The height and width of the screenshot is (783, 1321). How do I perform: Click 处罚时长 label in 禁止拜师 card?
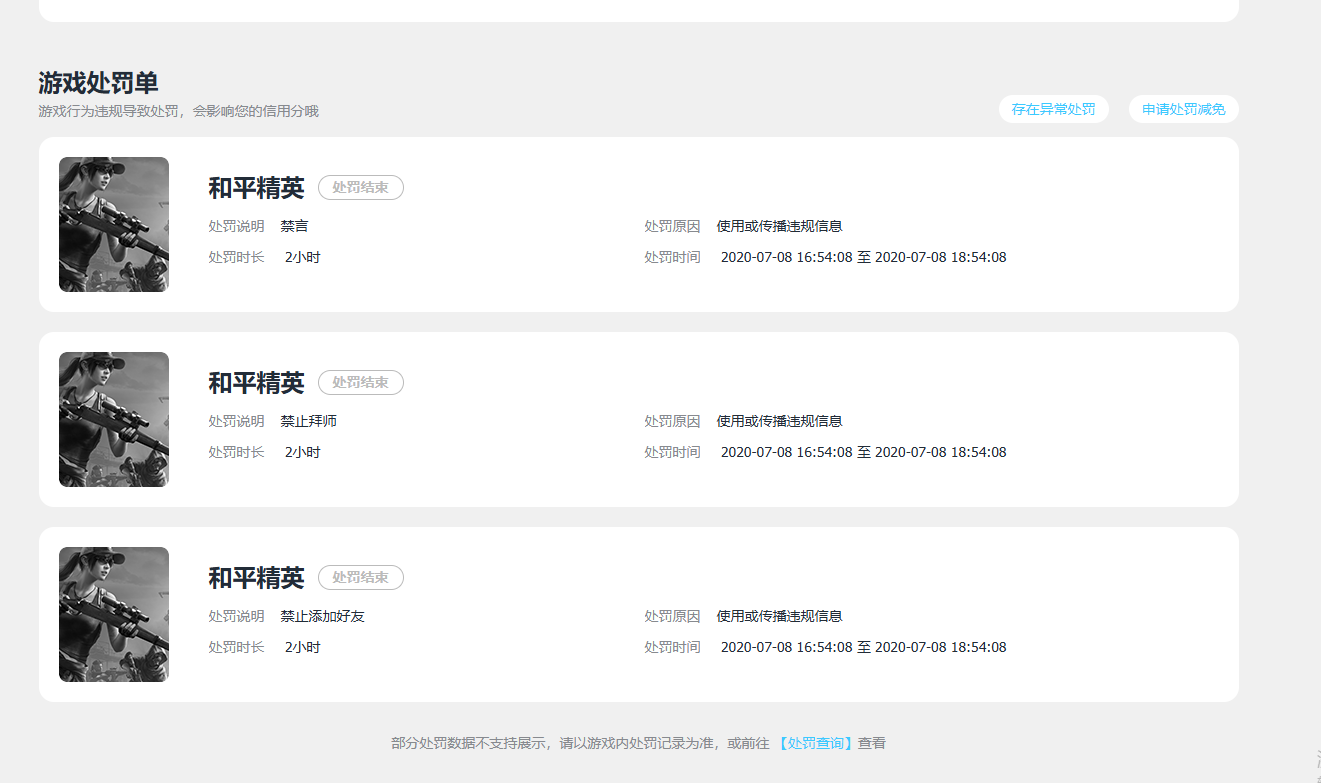click(236, 452)
